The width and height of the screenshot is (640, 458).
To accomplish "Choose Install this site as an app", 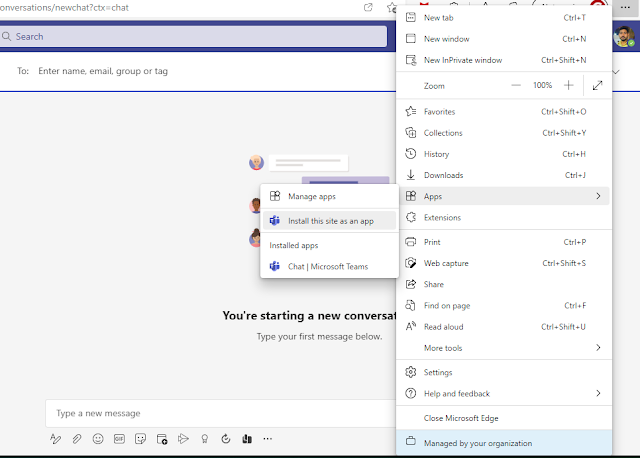I will pyautogui.click(x=329, y=221).
